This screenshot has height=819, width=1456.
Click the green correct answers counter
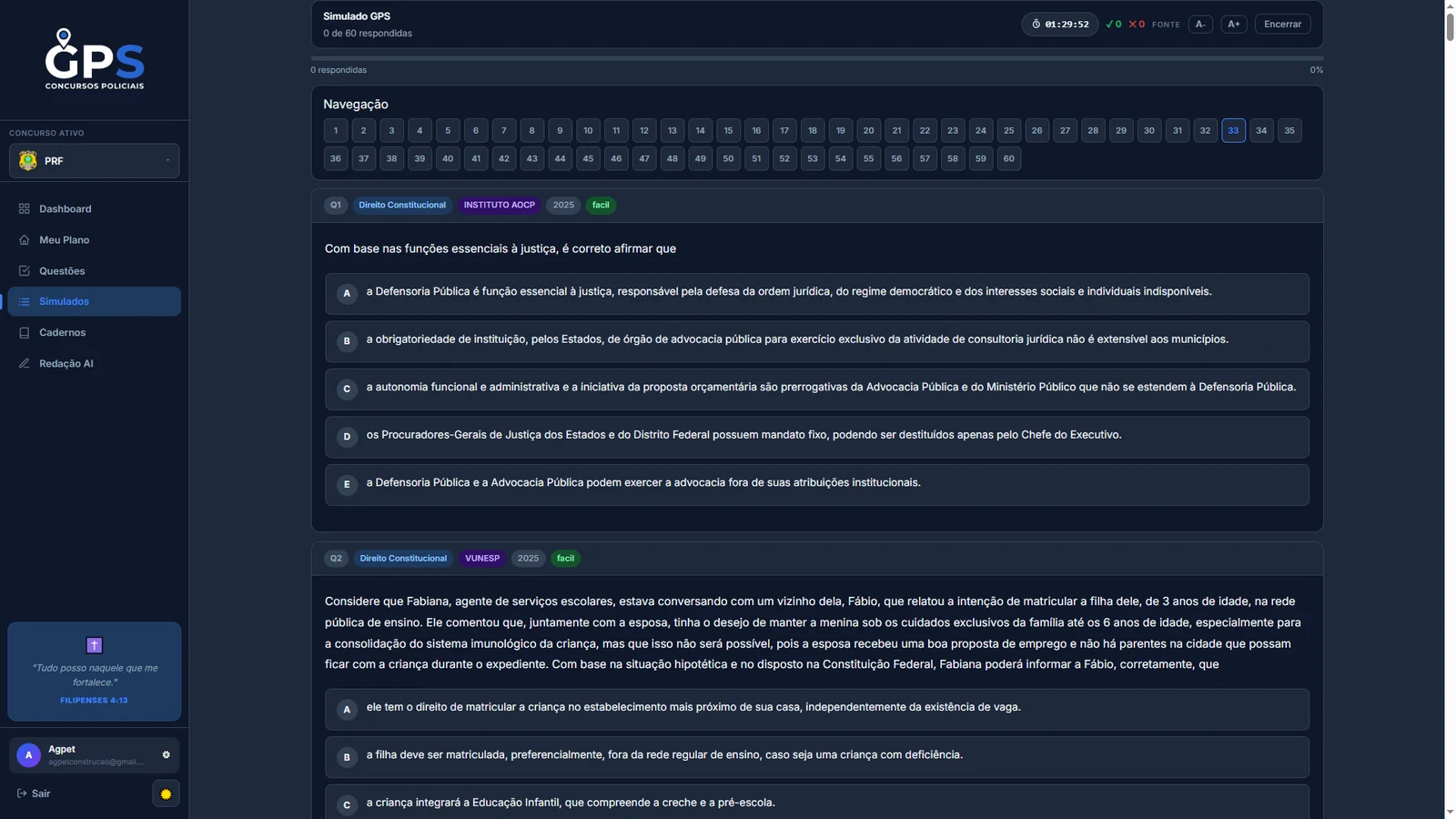click(1113, 25)
